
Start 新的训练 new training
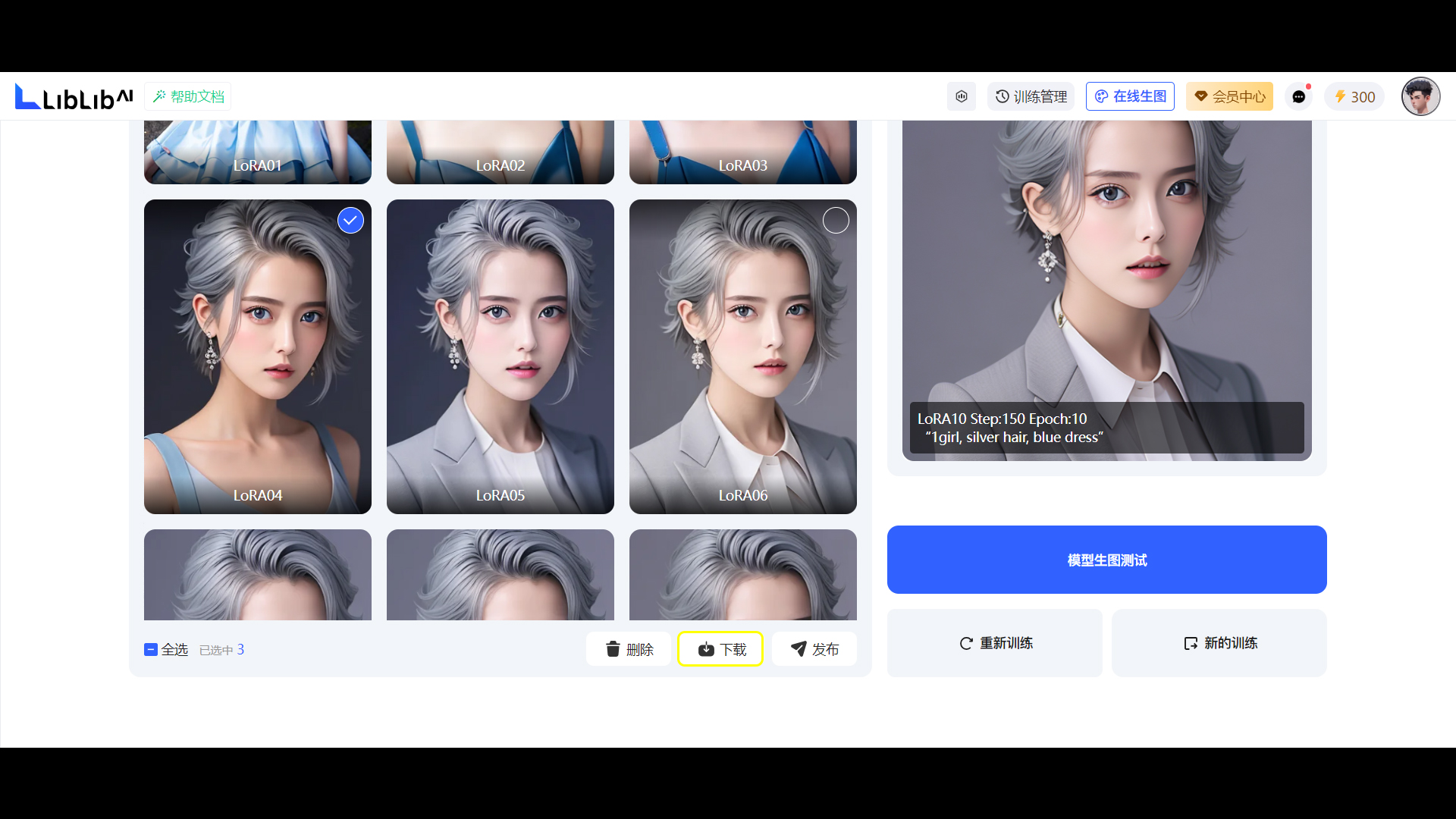coord(1219,643)
